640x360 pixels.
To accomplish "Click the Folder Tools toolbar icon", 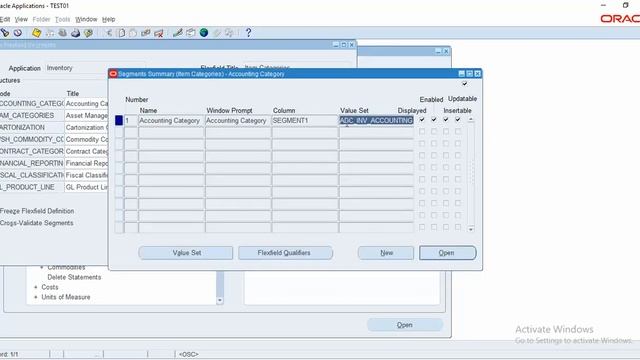I will (x=229, y=33).
